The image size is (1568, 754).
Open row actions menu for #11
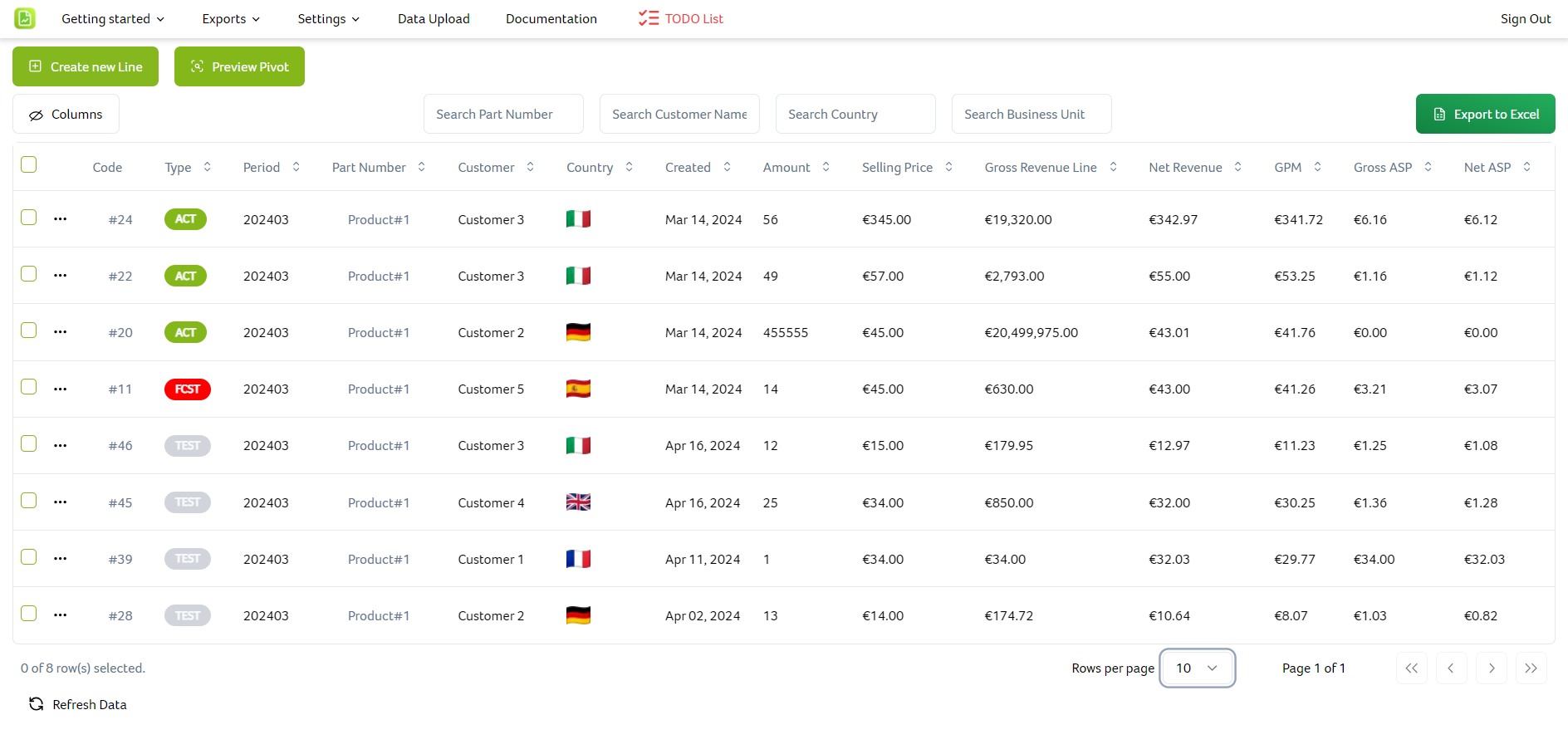click(61, 389)
